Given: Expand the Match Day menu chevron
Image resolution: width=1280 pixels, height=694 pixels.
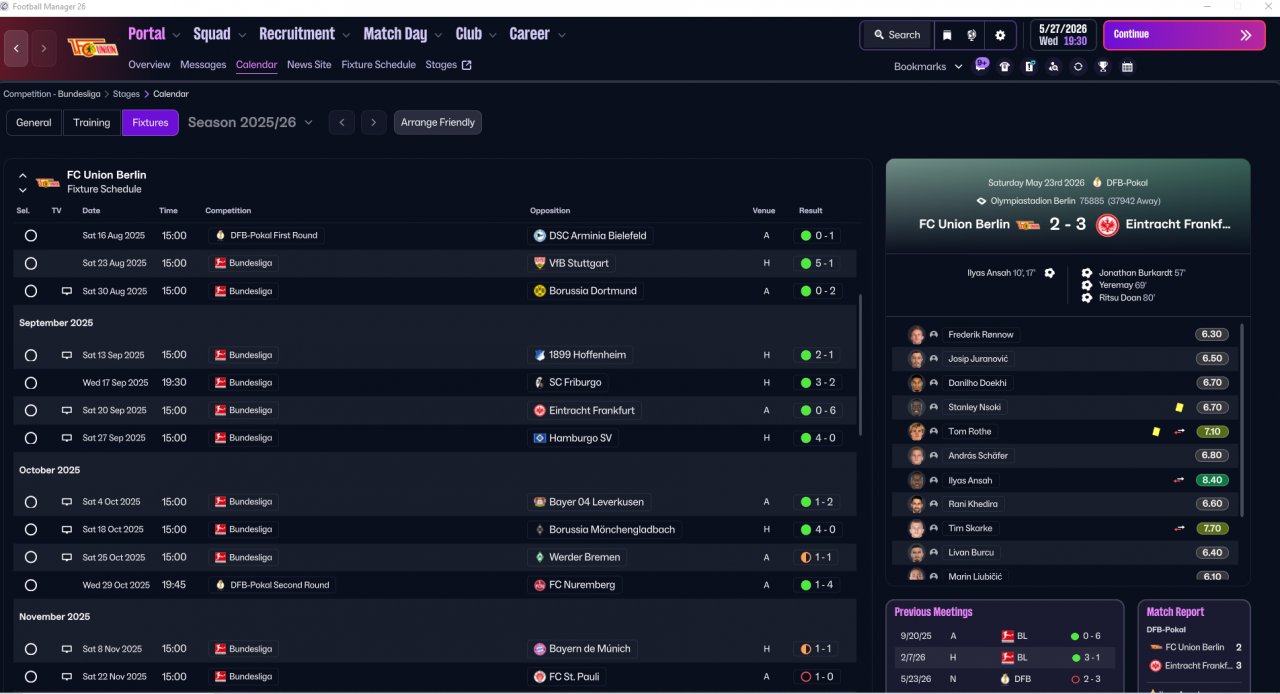Looking at the screenshot, I should tap(438, 35).
